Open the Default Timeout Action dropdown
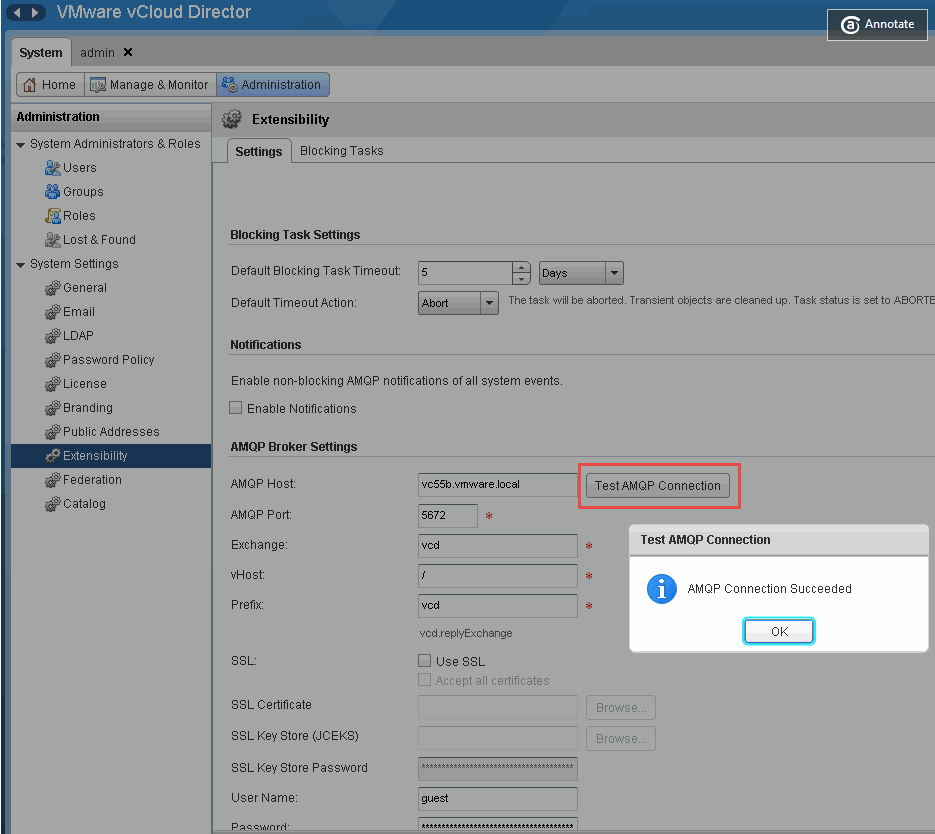 pos(489,303)
